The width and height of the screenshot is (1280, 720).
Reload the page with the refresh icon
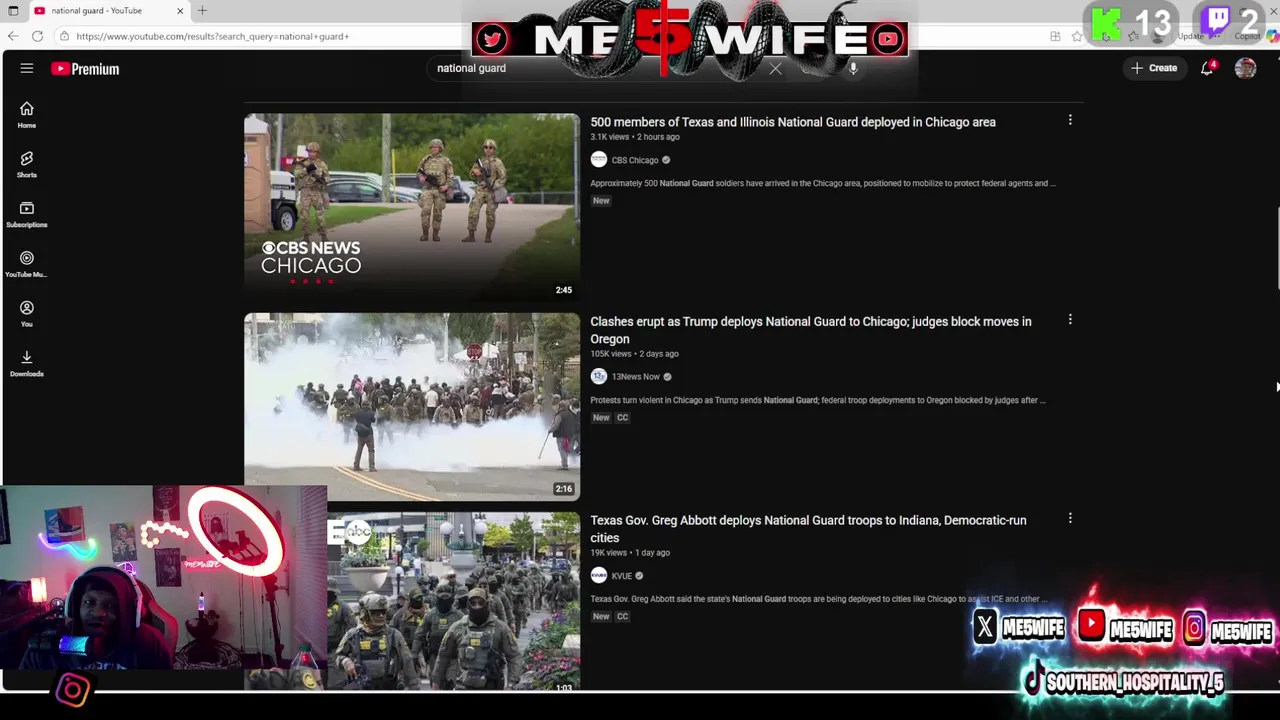click(37, 36)
